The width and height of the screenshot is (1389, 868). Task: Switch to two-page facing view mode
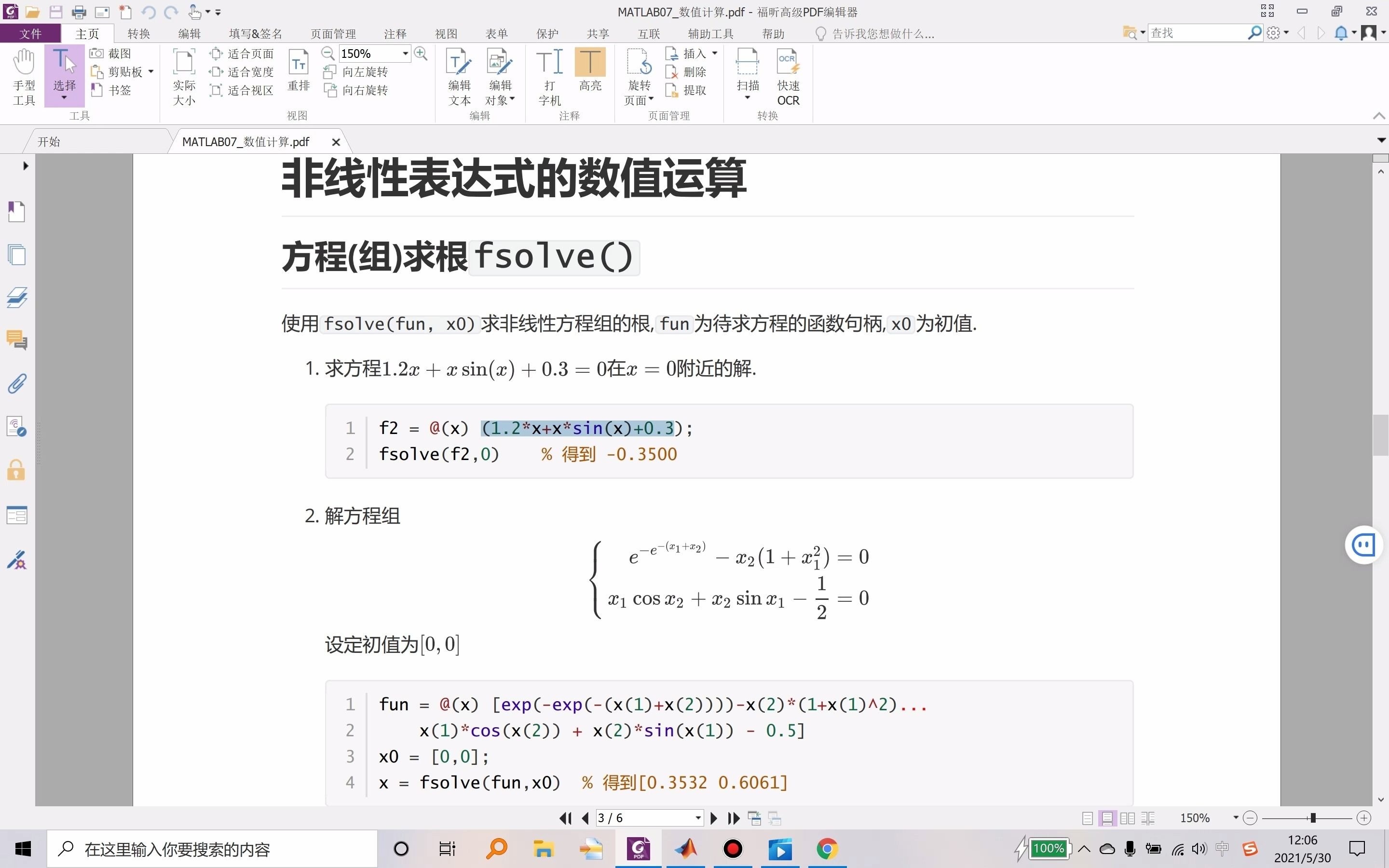(x=1127, y=818)
